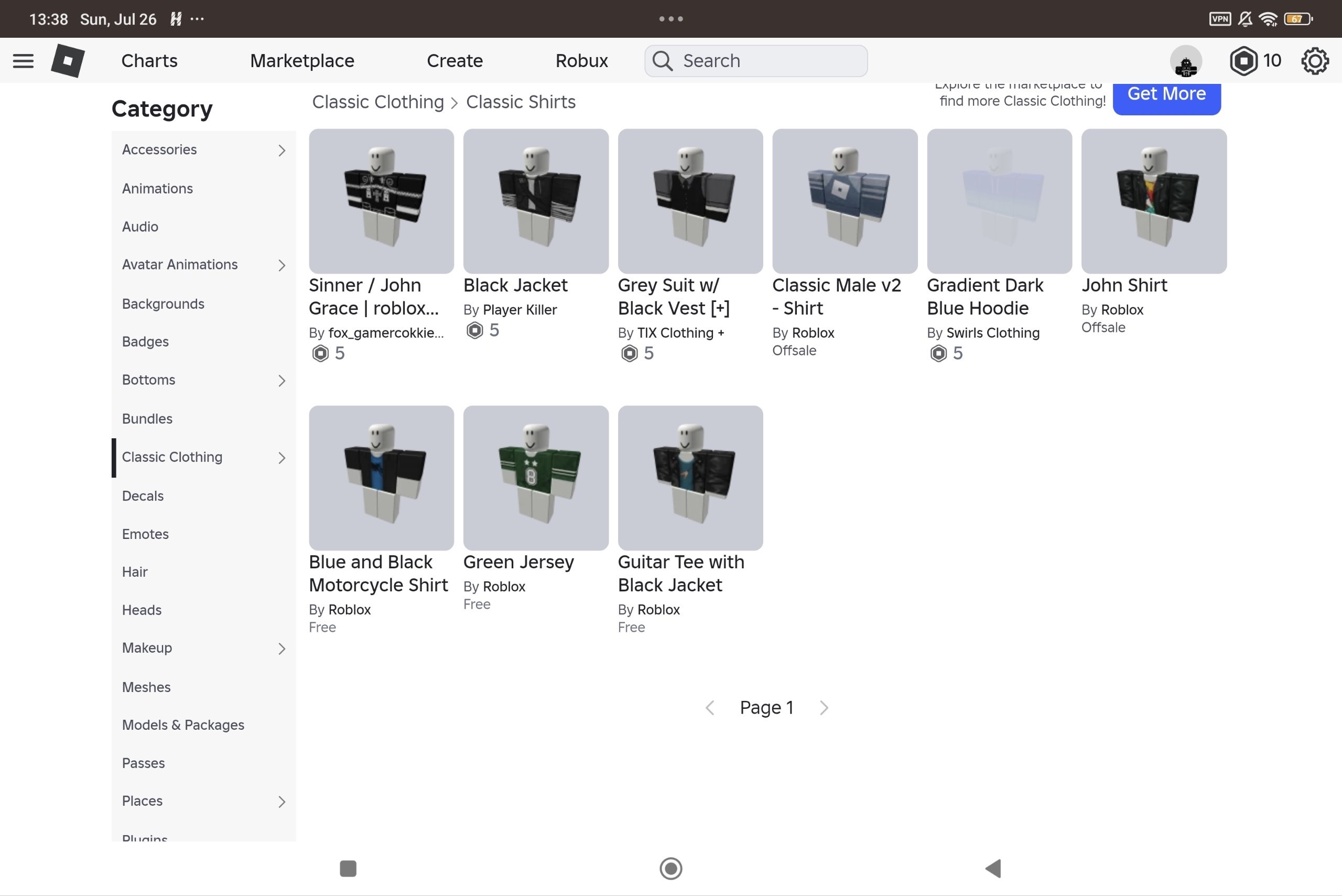1342x896 pixels.
Task: Click the Page 1 label
Action: (767, 707)
